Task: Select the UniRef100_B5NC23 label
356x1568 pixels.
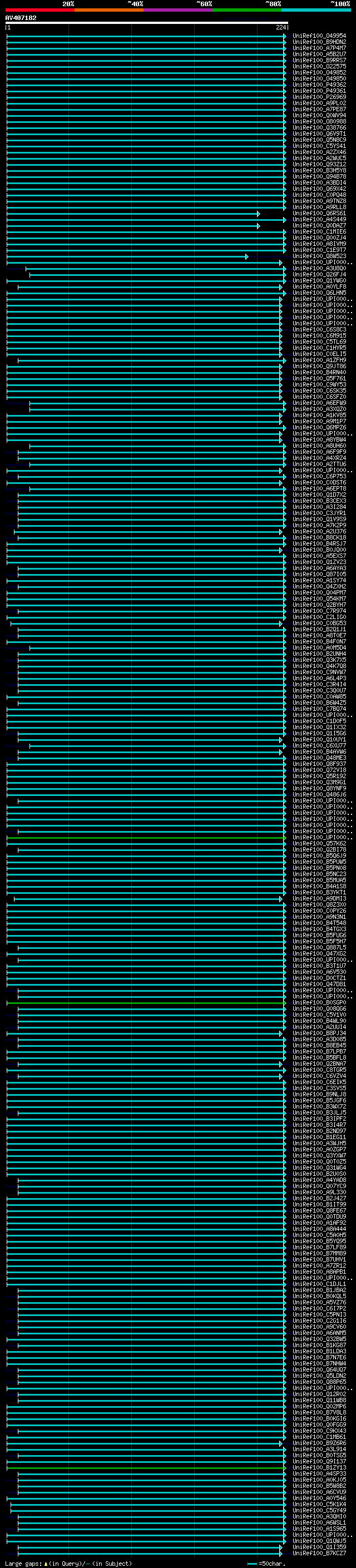Action: 319,874
